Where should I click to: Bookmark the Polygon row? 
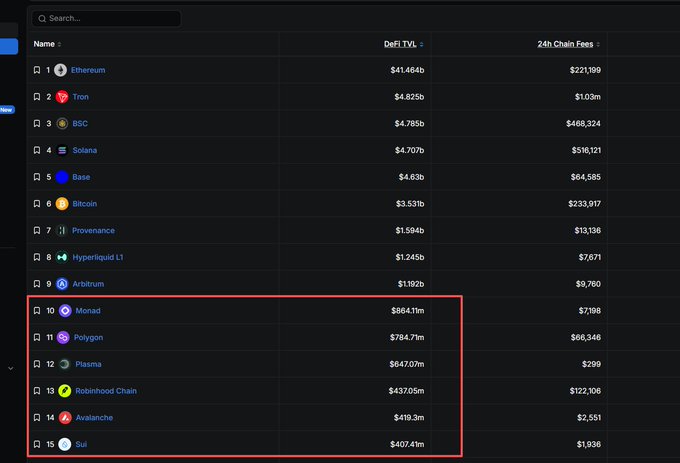(x=37, y=338)
